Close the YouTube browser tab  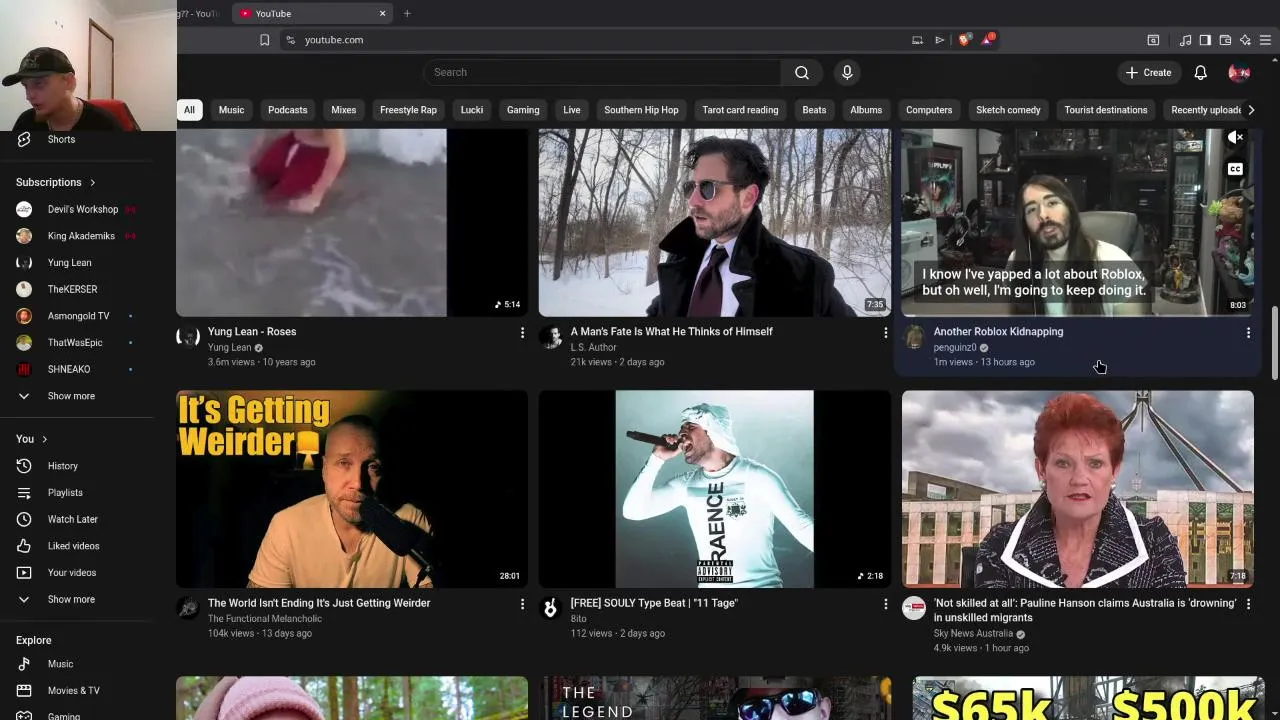[382, 13]
